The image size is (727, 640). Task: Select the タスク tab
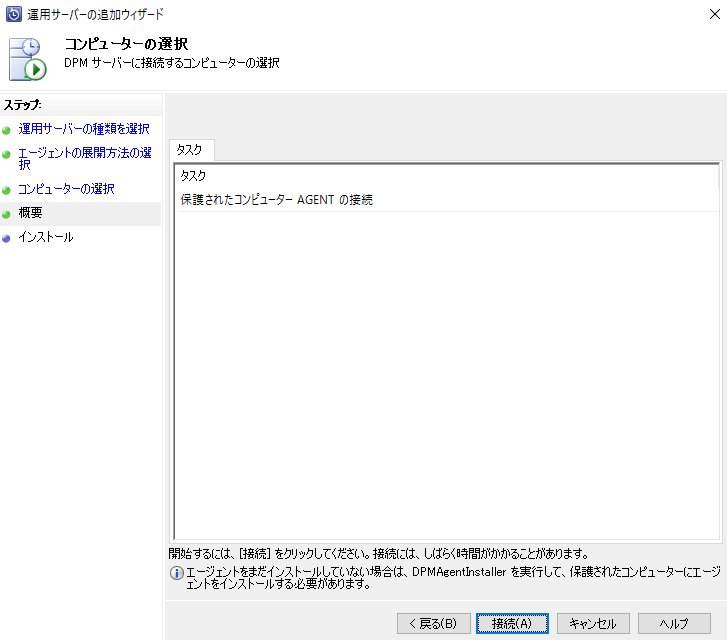pos(191,150)
